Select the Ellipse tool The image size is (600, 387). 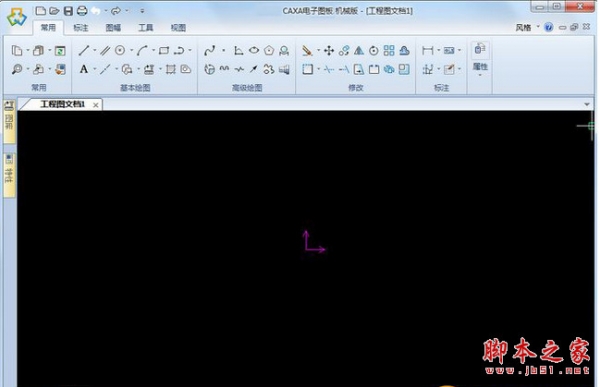(x=254, y=51)
